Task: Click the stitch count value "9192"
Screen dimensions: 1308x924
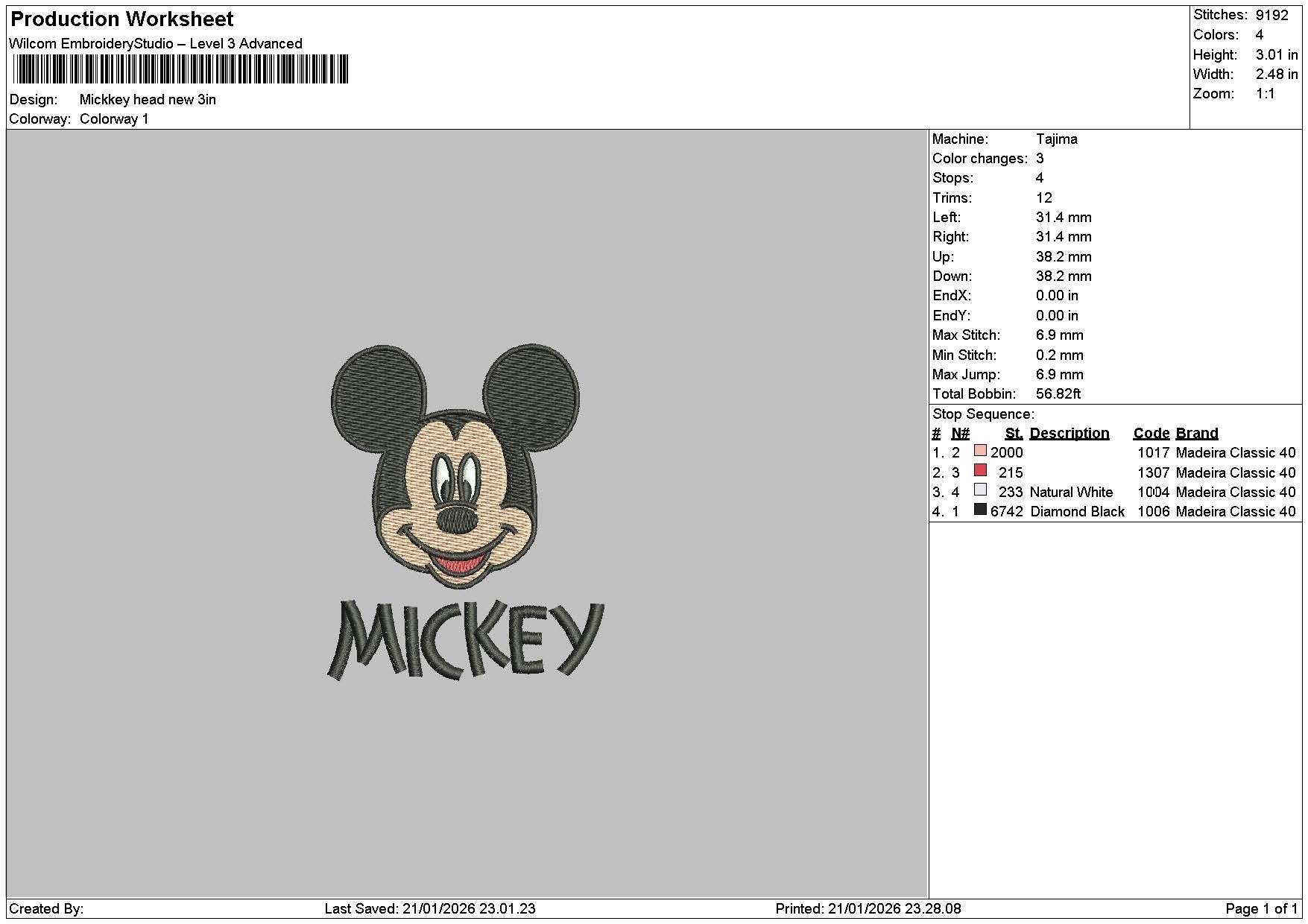Action: 1271,15
